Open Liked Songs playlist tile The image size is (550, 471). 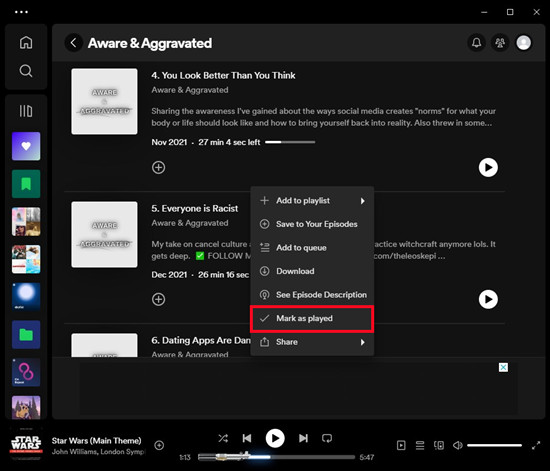tap(26, 146)
